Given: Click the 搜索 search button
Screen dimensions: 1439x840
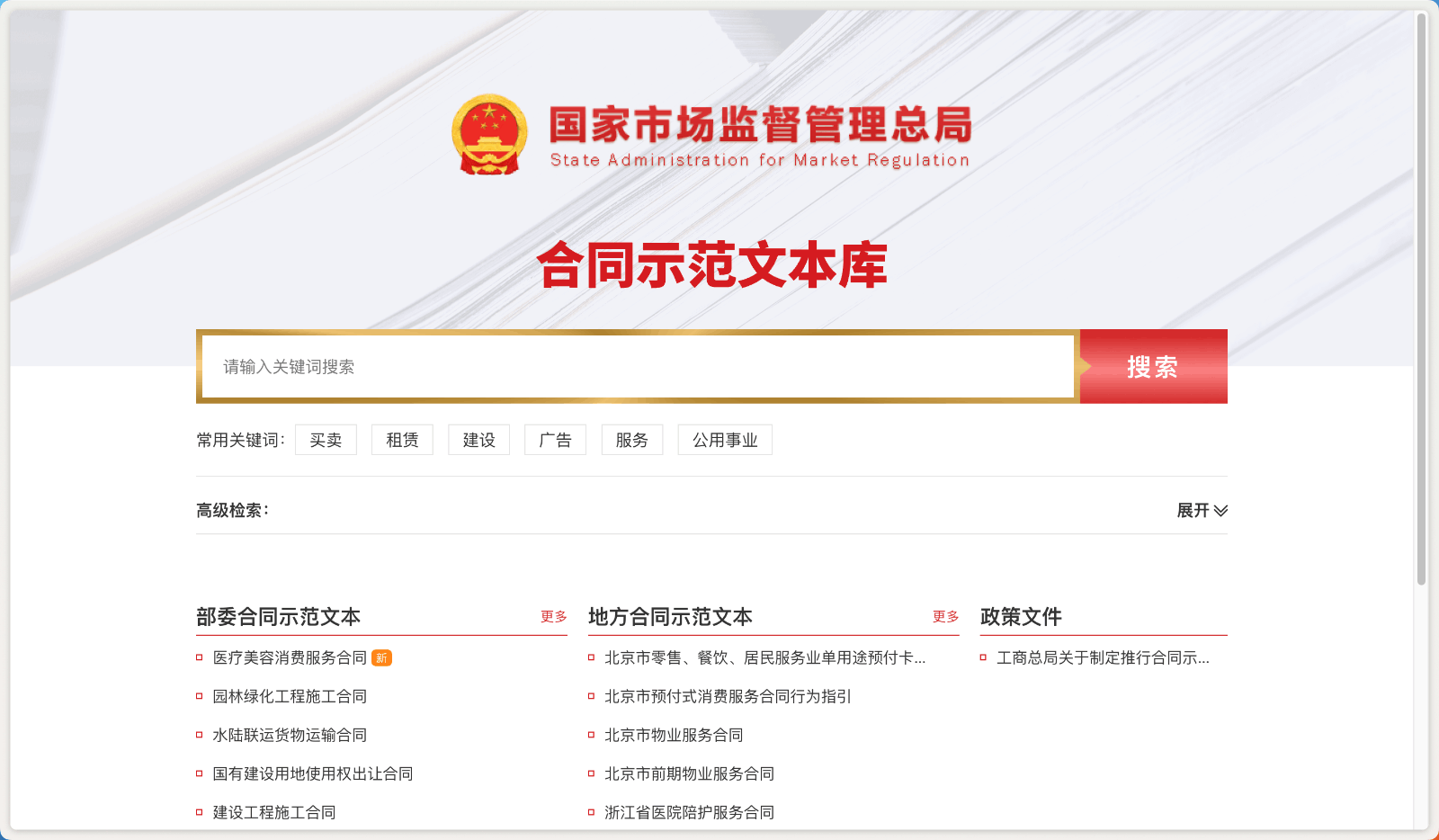Looking at the screenshot, I should click(1152, 367).
